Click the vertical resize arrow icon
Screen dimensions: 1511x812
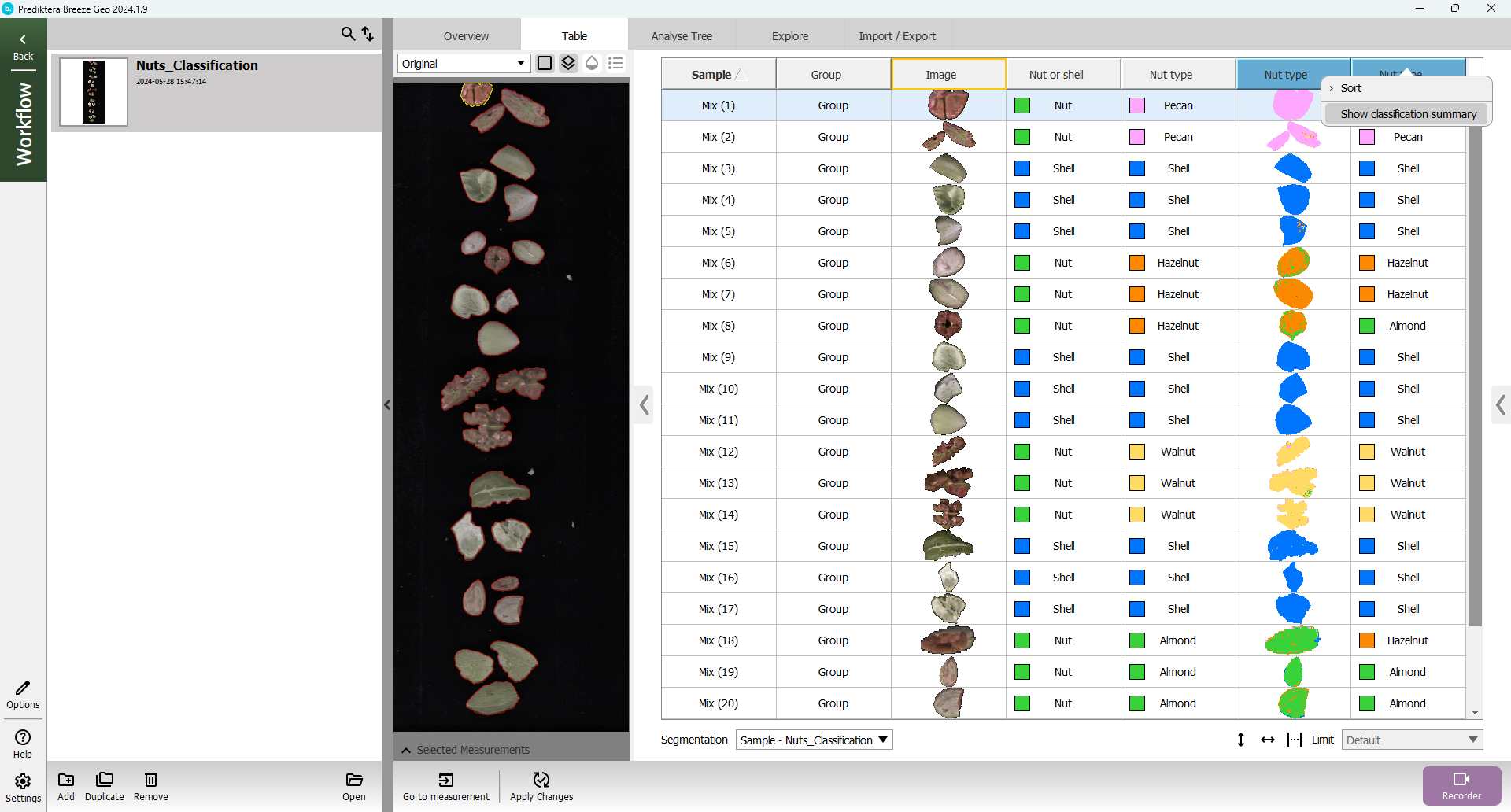pos(1241,740)
